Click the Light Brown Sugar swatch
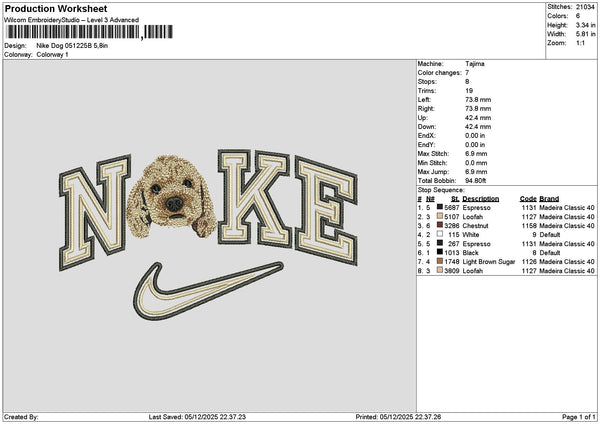 click(x=440, y=261)
